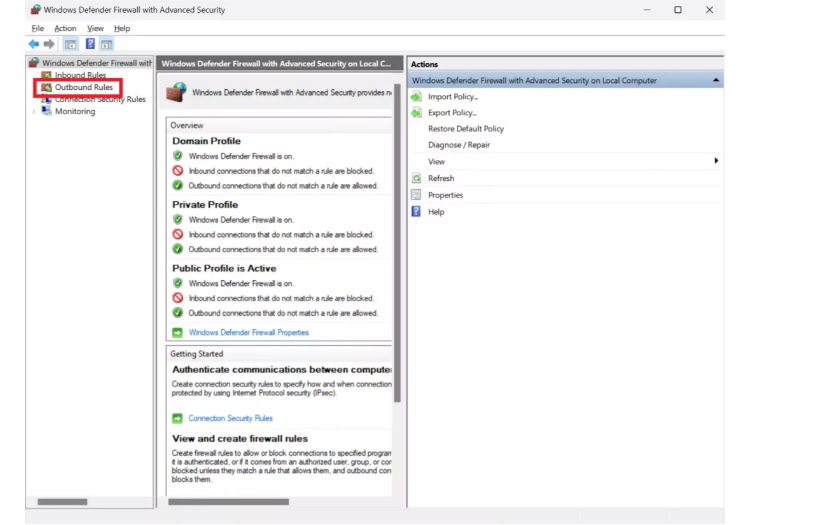
Task: Click Help in the Actions pane
Action: coord(436,212)
